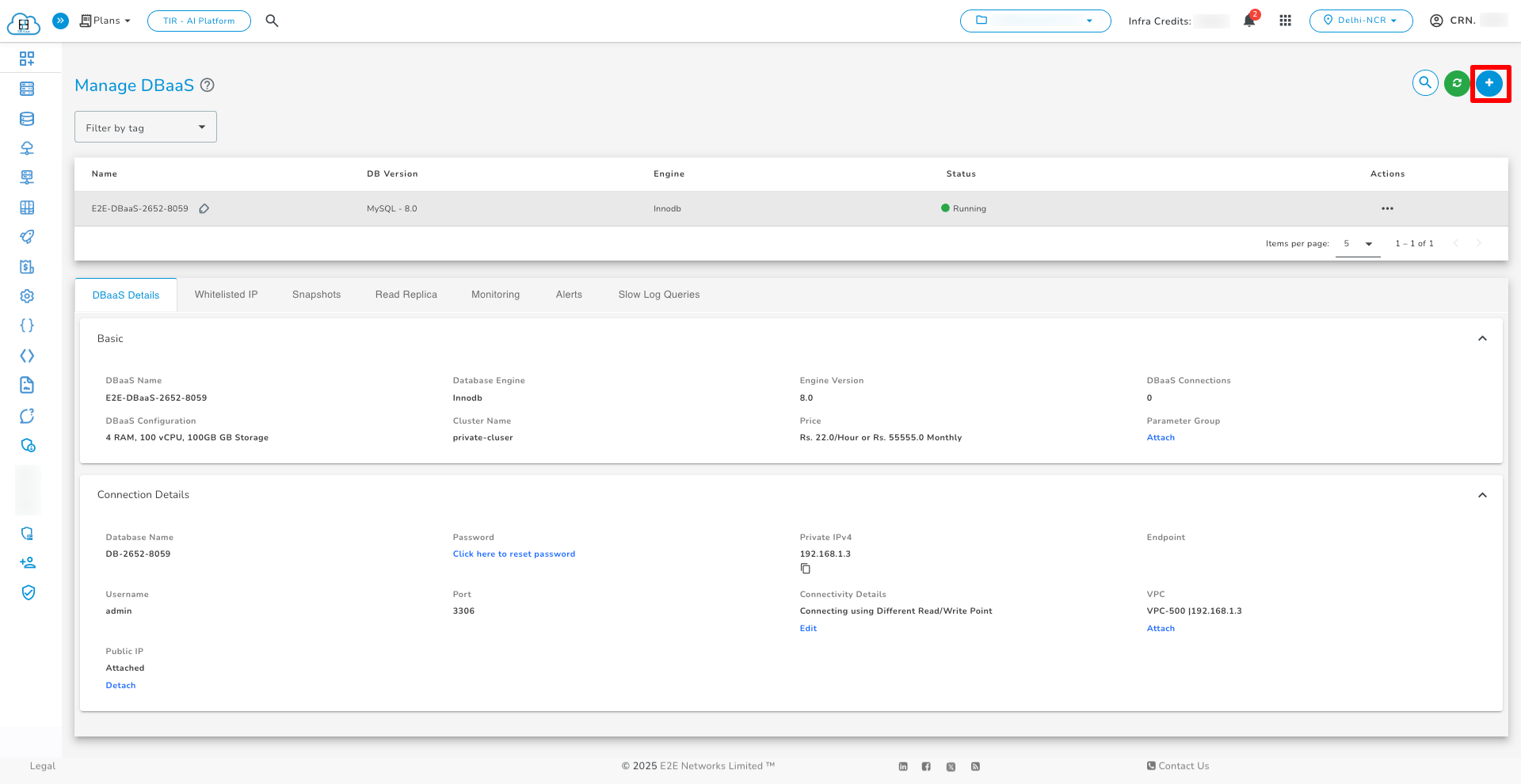Switch to the Whitelisted IP tab

point(226,295)
